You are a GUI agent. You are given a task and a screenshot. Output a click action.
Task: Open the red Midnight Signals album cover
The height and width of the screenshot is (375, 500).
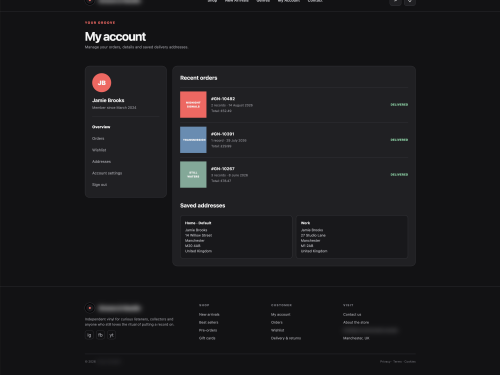click(193, 105)
